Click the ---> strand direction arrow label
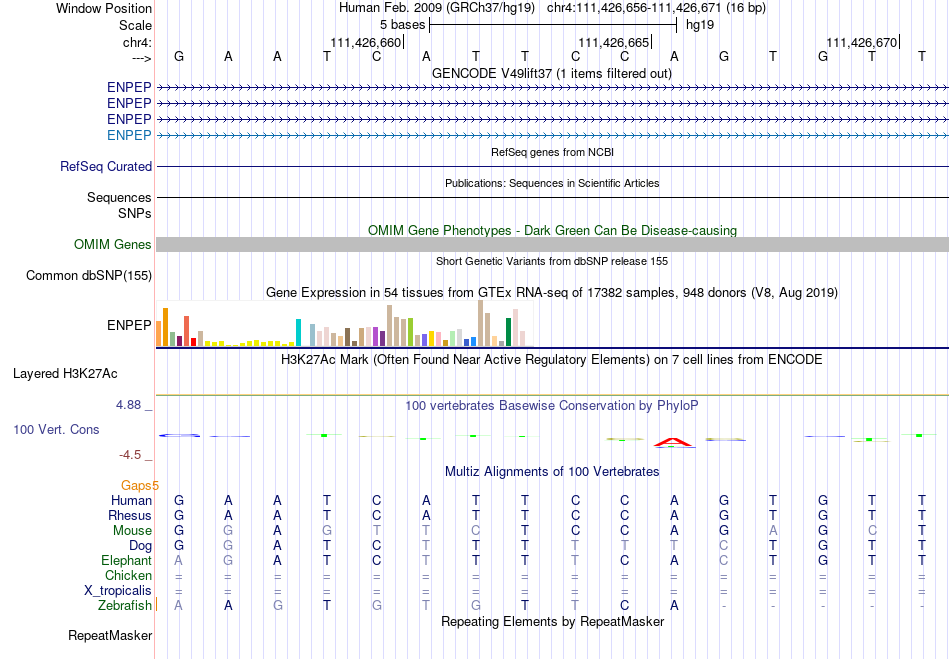Screen dimensions: 950x659 pos(141,58)
